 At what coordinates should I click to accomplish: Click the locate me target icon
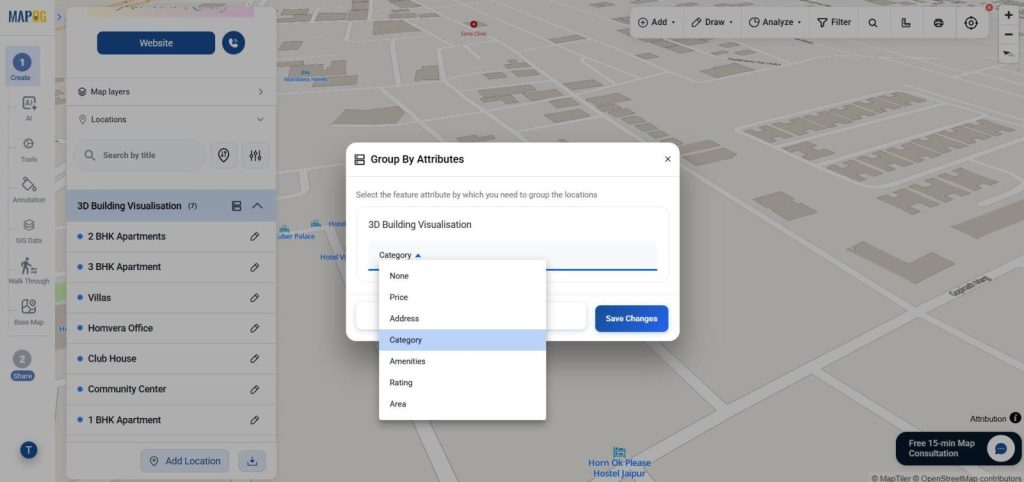(971, 22)
